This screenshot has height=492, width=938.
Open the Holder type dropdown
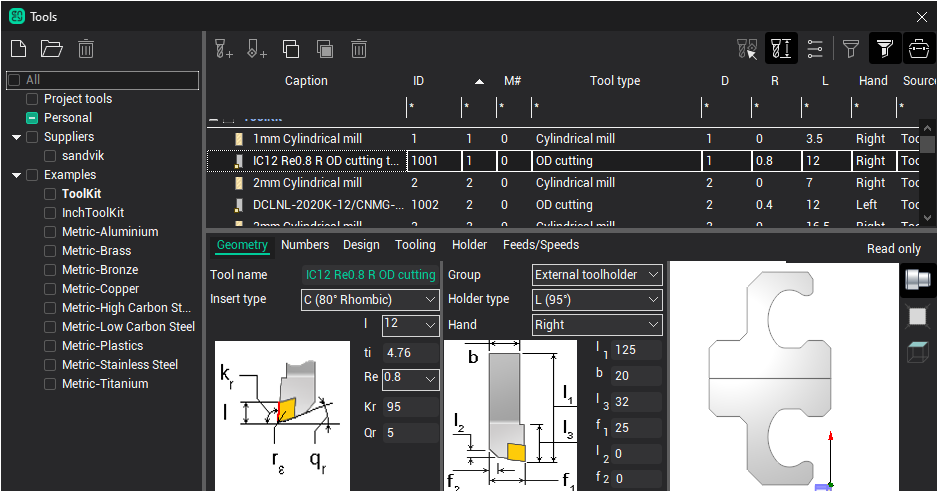[x=597, y=299]
